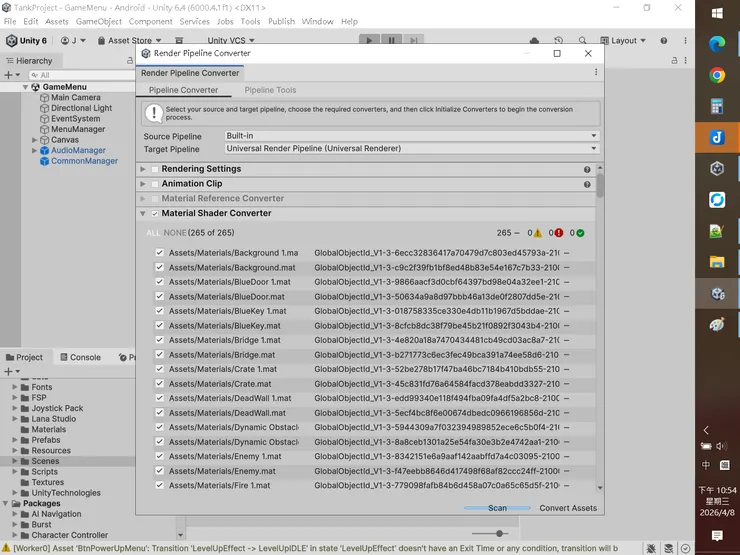The image size is (740, 555).
Task: Open the package manager icon beside Asset Store
Action: (179, 41)
